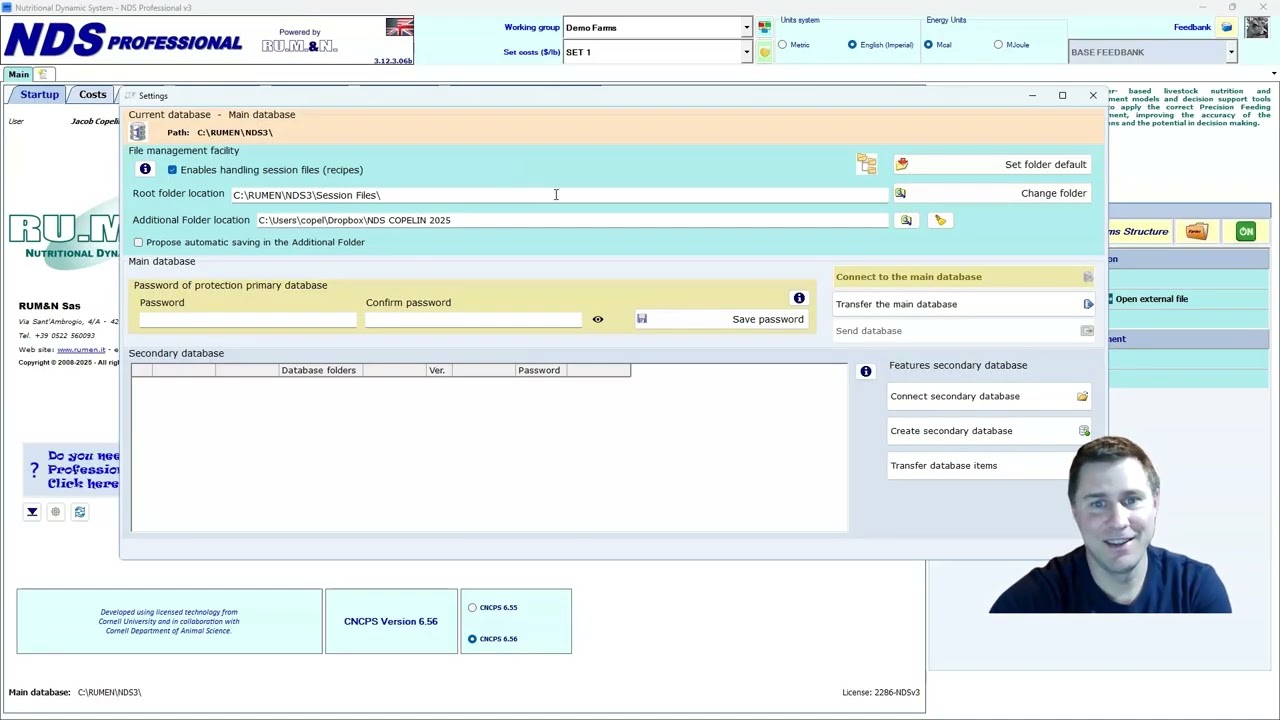This screenshot has height=720, width=1280.
Task: Click the red arrow icon on Set folder default
Action: [902, 164]
